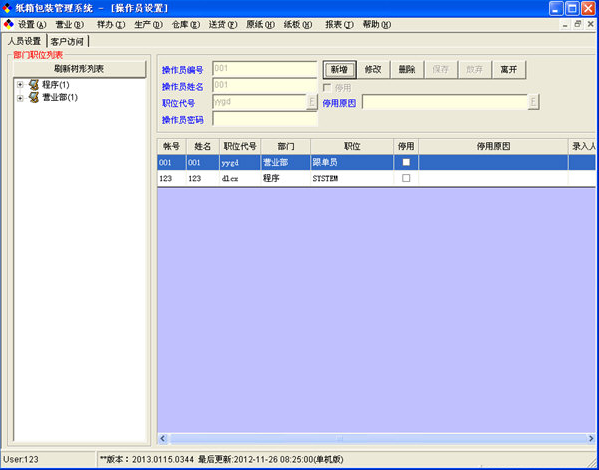The image size is (599, 470).
Task: Open the 报表 menu
Action: [x=339, y=25]
